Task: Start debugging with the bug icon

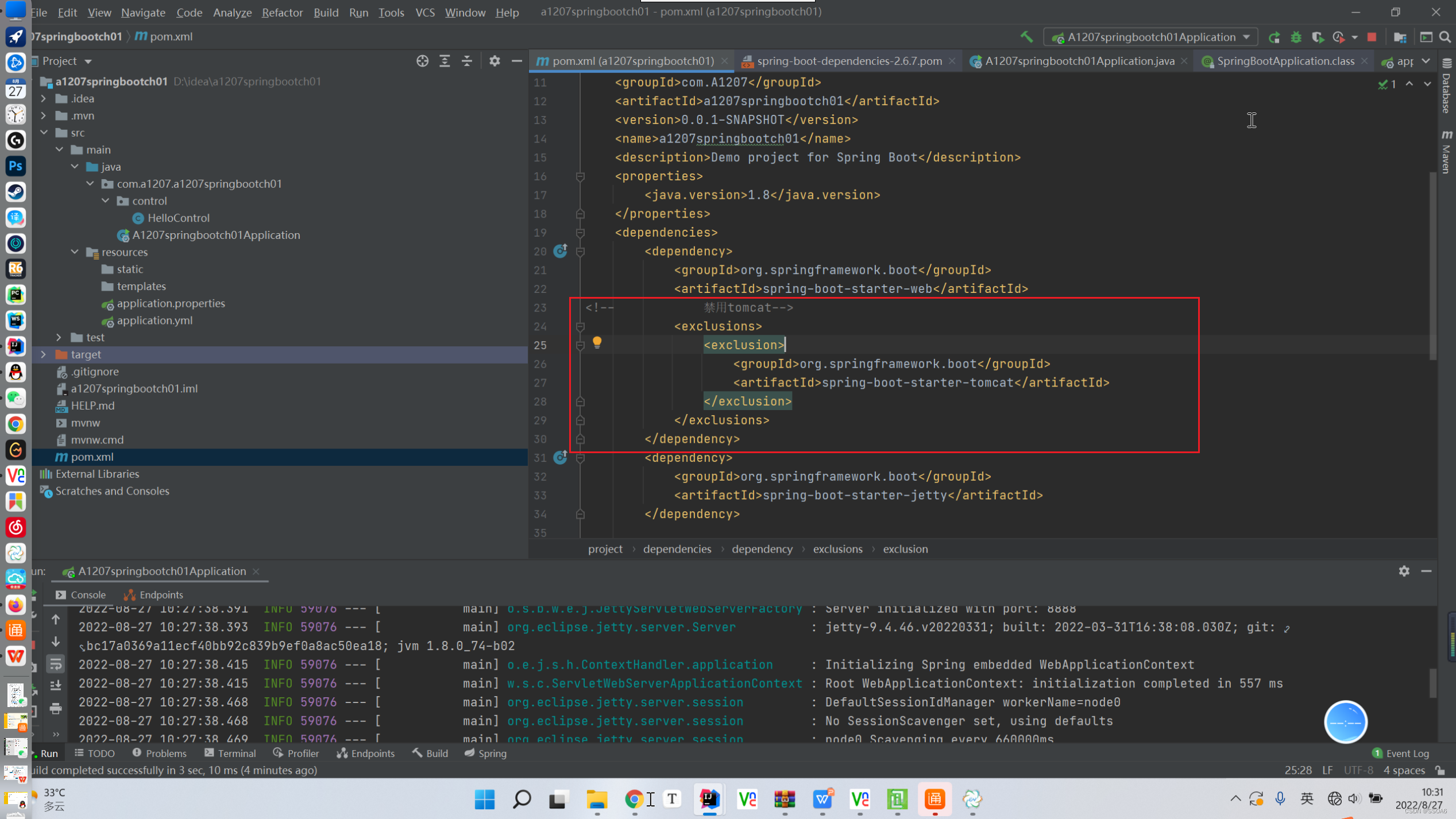Action: point(1296,37)
